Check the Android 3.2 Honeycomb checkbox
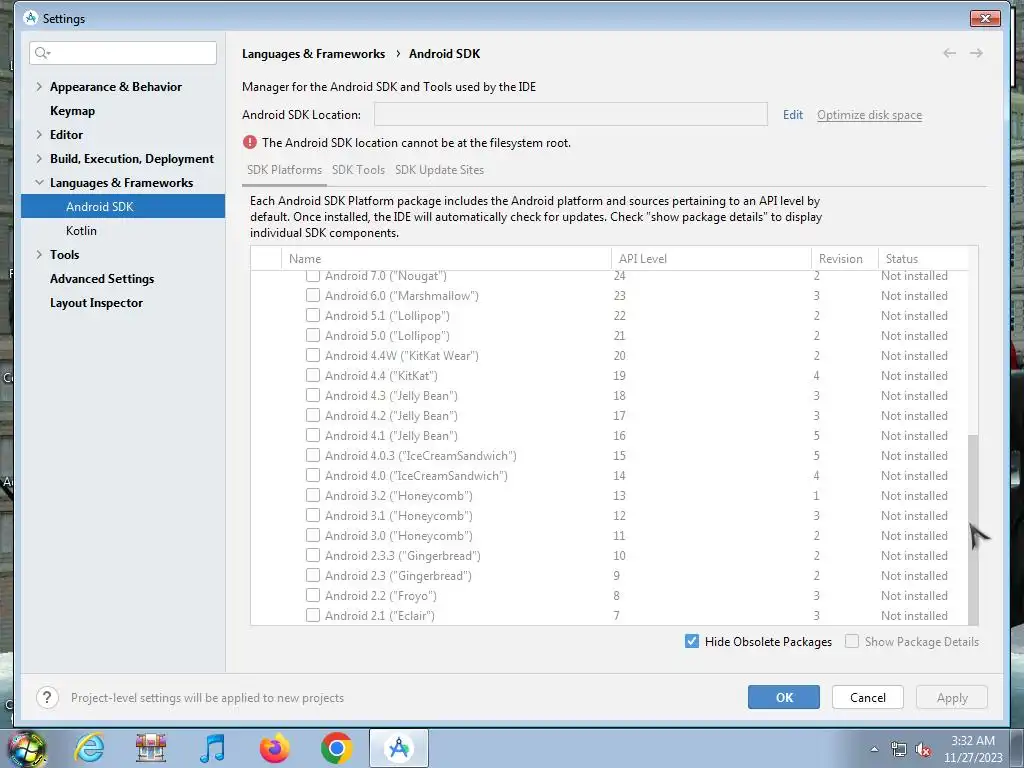Screen dimensions: 1024x768 tap(313, 495)
